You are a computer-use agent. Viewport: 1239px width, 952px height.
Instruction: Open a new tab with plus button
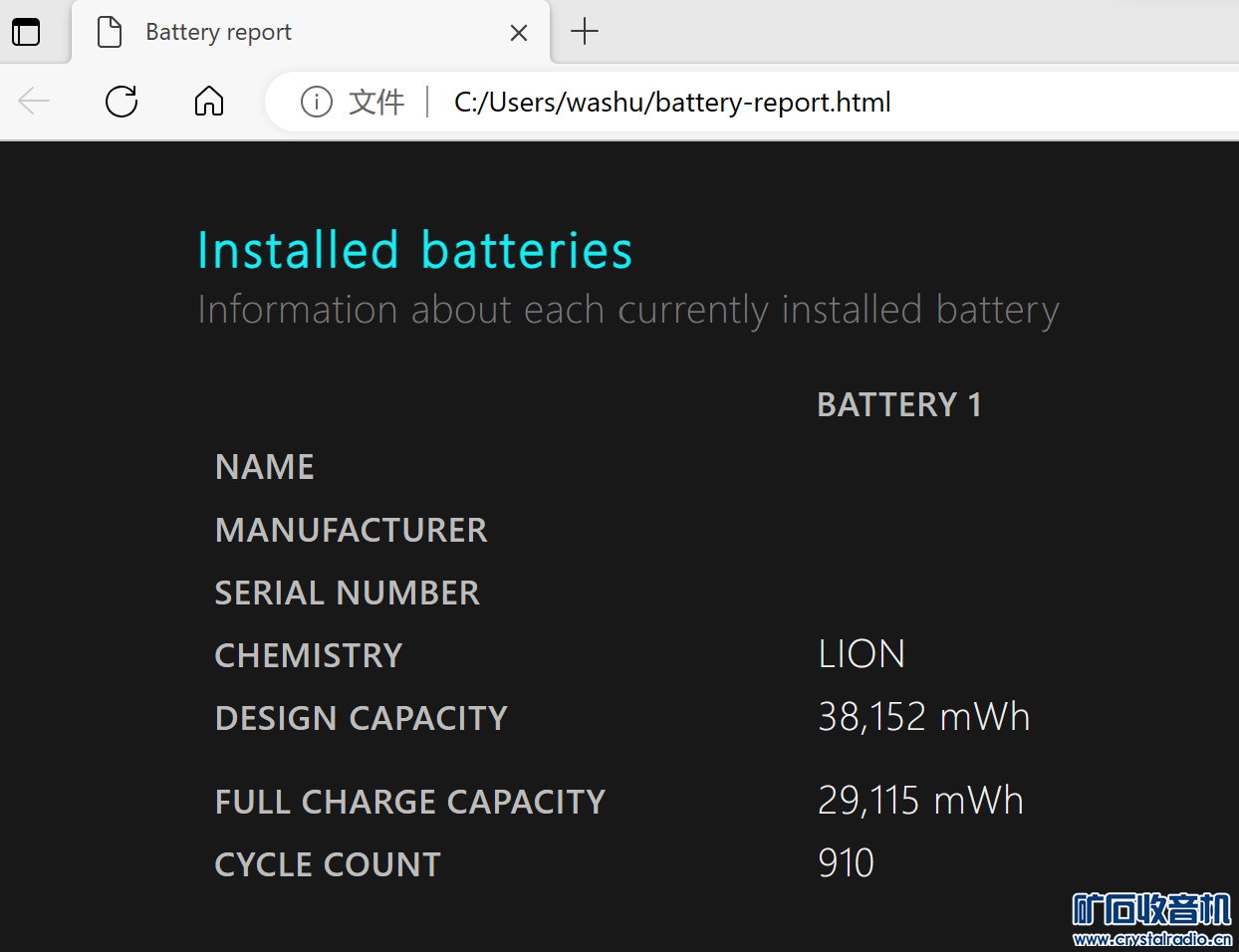585,32
